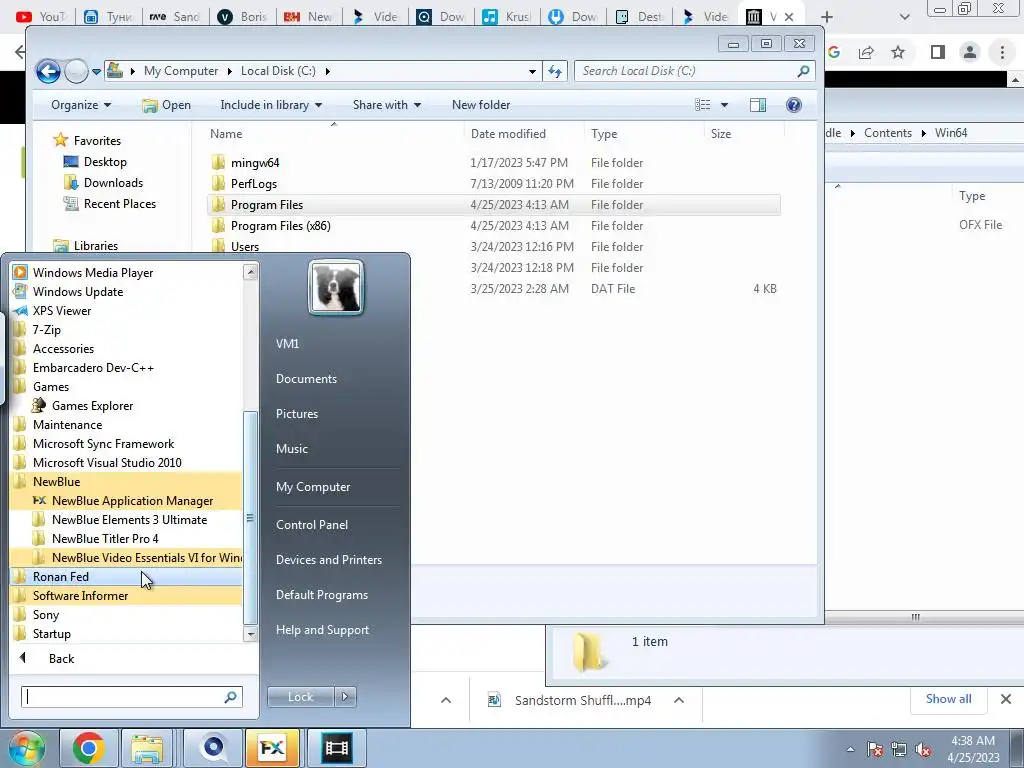Open Chrome from the taskbar
The height and width of the screenshot is (768, 1024).
[x=88, y=748]
